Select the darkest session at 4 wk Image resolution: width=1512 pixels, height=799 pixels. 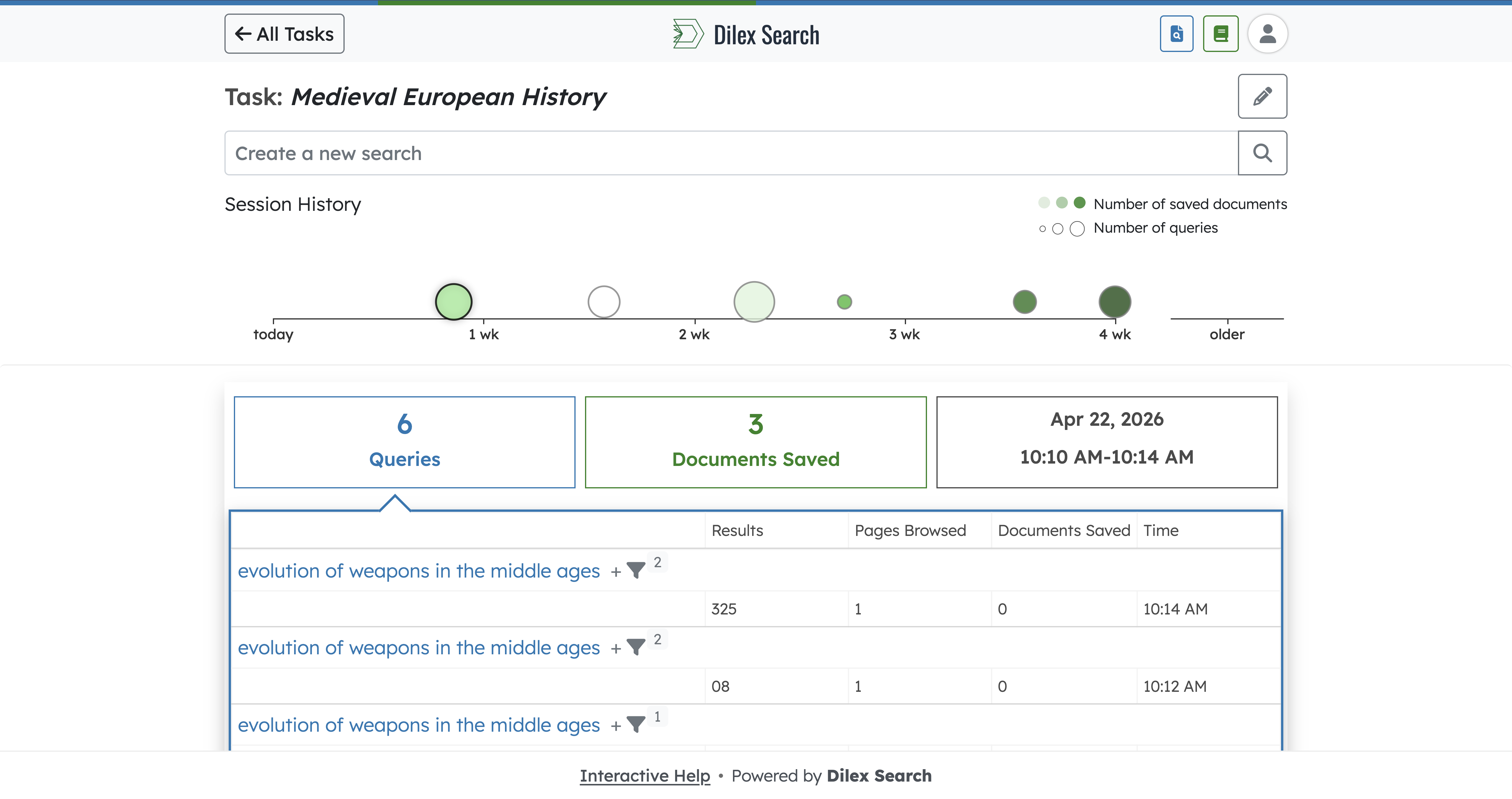(1115, 302)
